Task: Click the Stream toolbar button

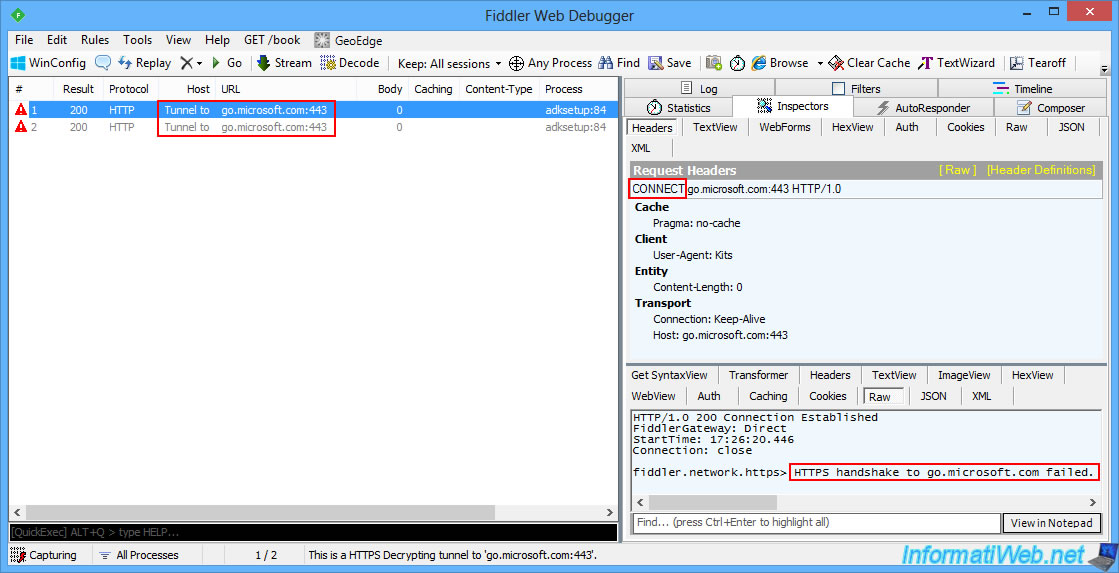Action: [284, 63]
